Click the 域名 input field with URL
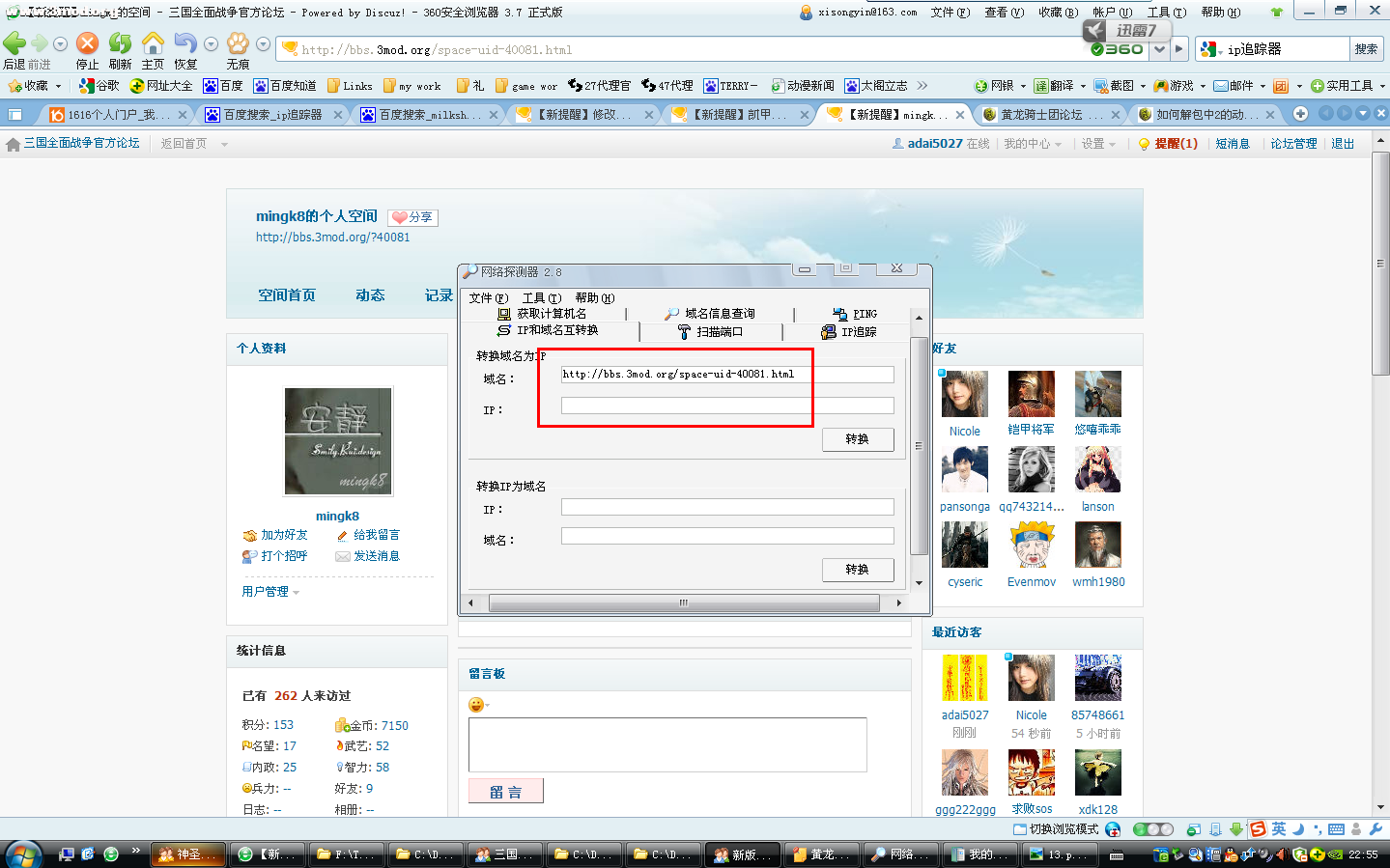 coord(726,375)
